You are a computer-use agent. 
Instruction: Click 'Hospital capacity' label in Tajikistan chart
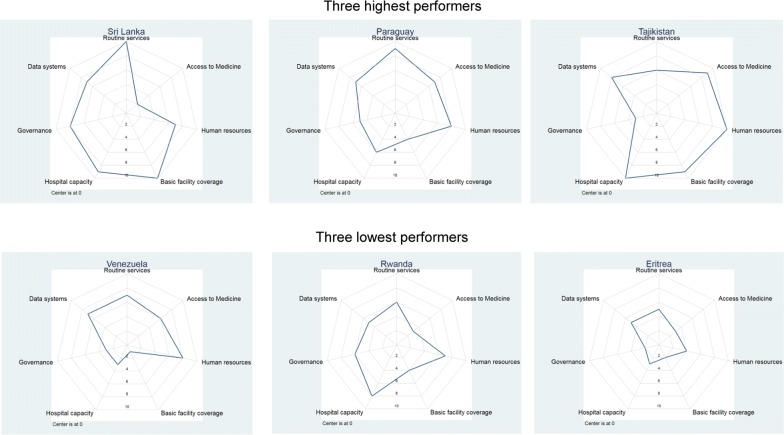[x=598, y=182]
